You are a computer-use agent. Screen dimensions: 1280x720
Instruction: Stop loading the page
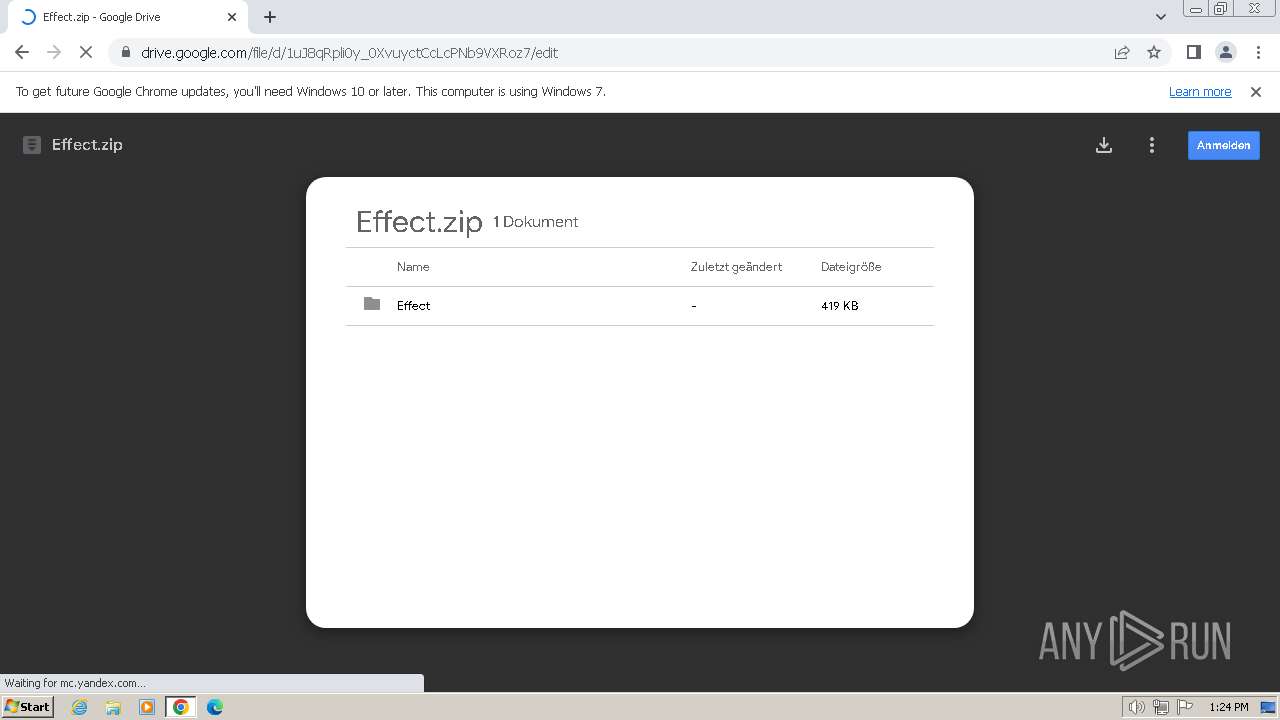click(x=86, y=53)
